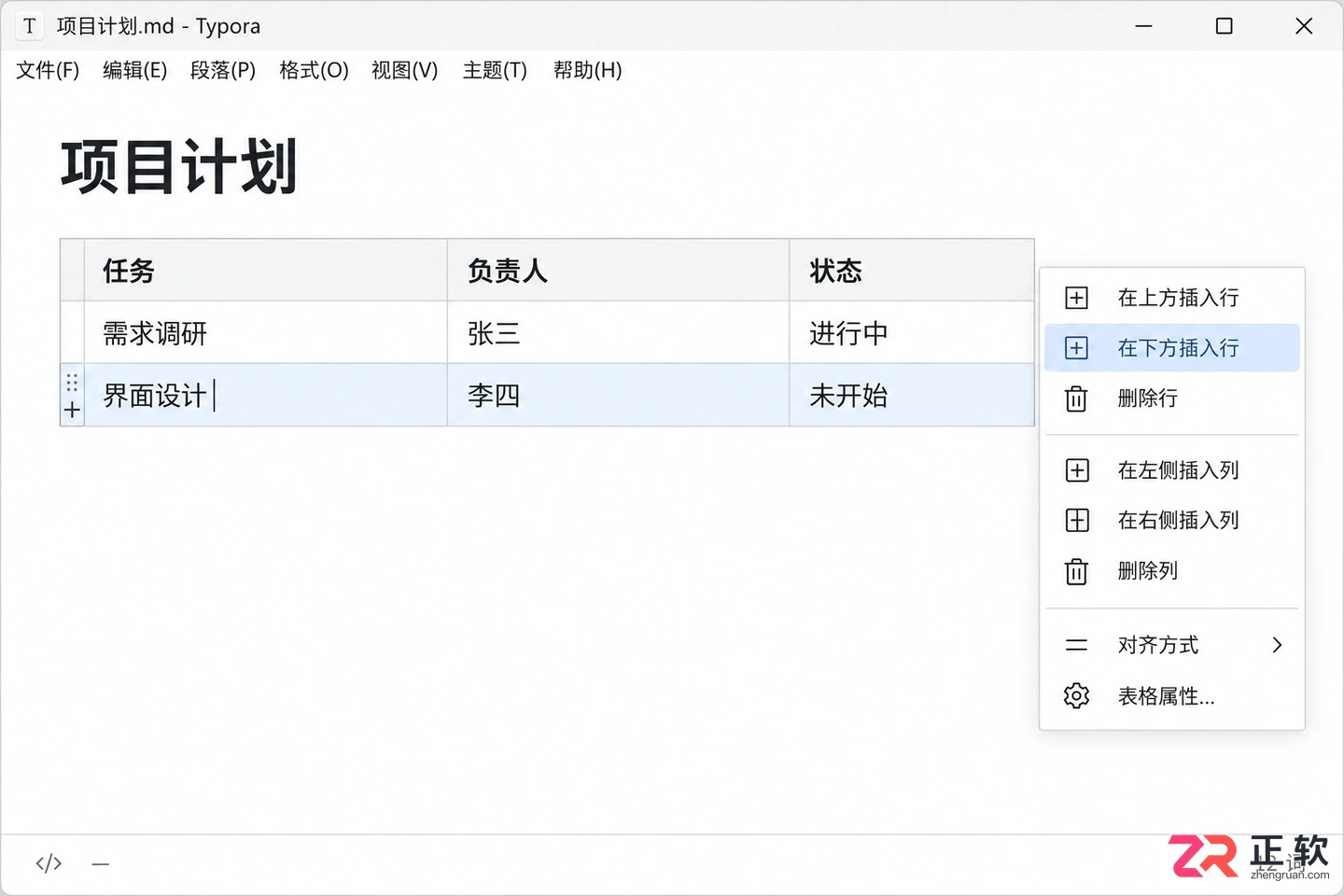The height and width of the screenshot is (896, 1344).
Task: Click the plus icon beside 在下方插入行
Action: pyautogui.click(x=1076, y=348)
